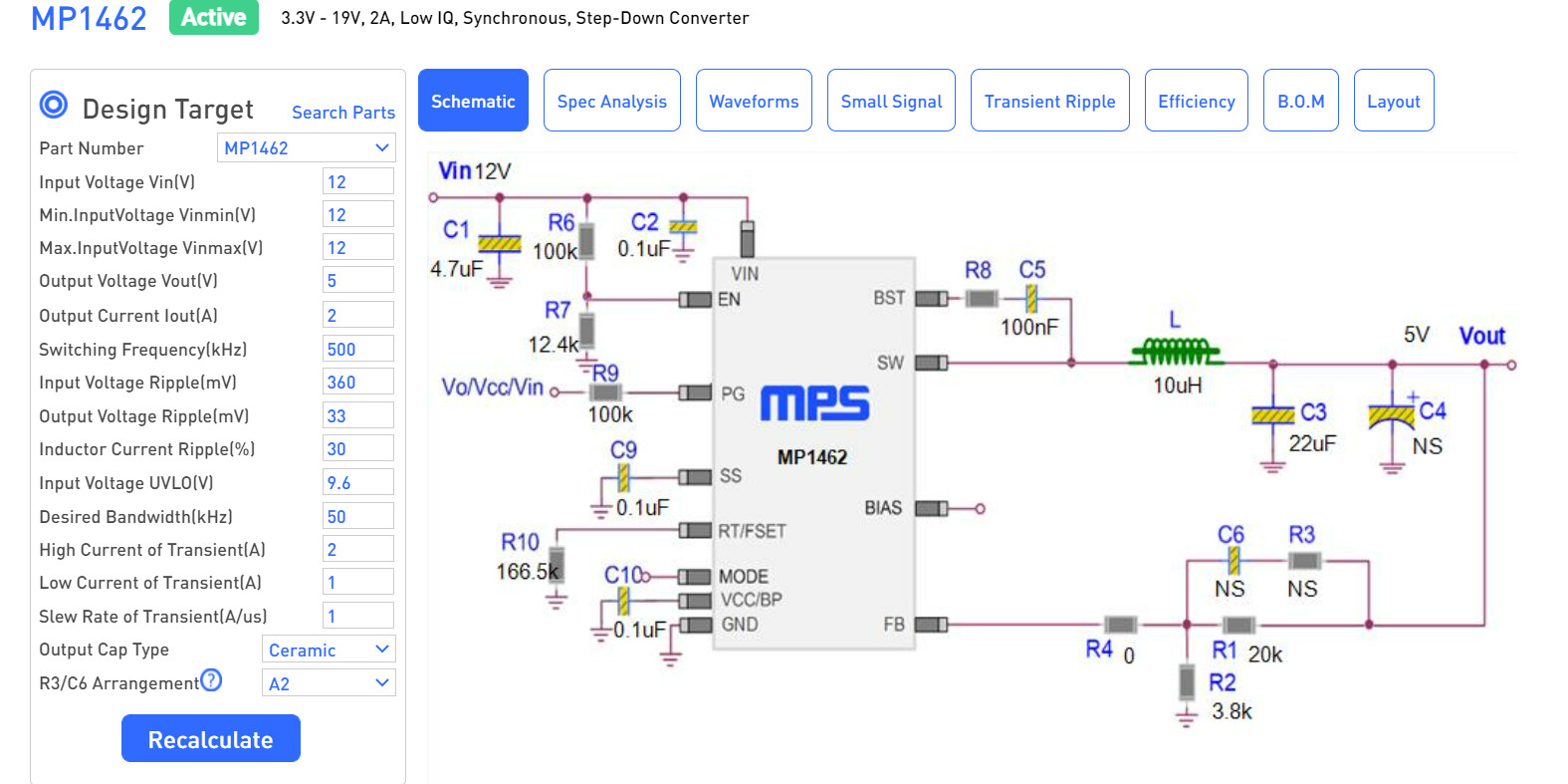
Task: Click the Recalculate button
Action: point(211,738)
